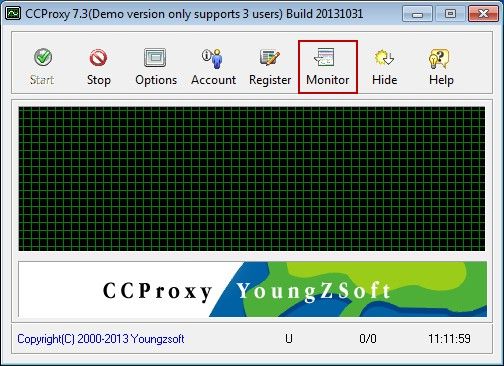Open the Register dialog
The width and height of the screenshot is (504, 366).
pos(270,58)
